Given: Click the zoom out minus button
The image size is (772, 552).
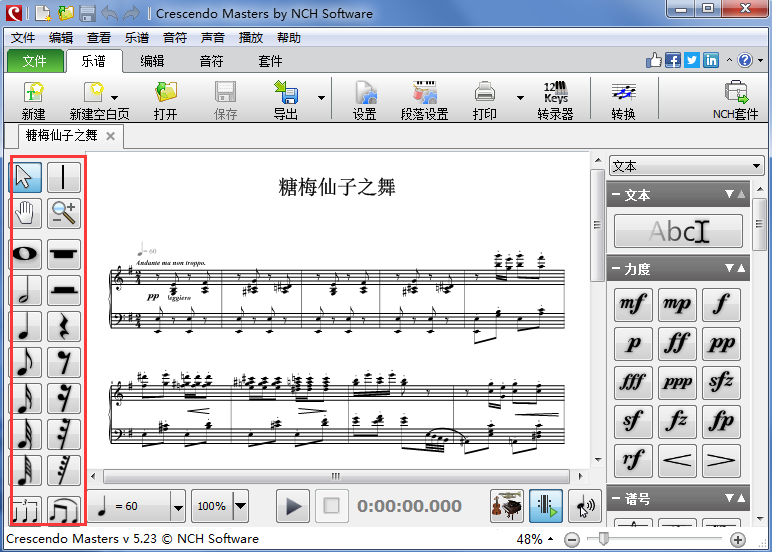Looking at the screenshot, I should [x=572, y=540].
